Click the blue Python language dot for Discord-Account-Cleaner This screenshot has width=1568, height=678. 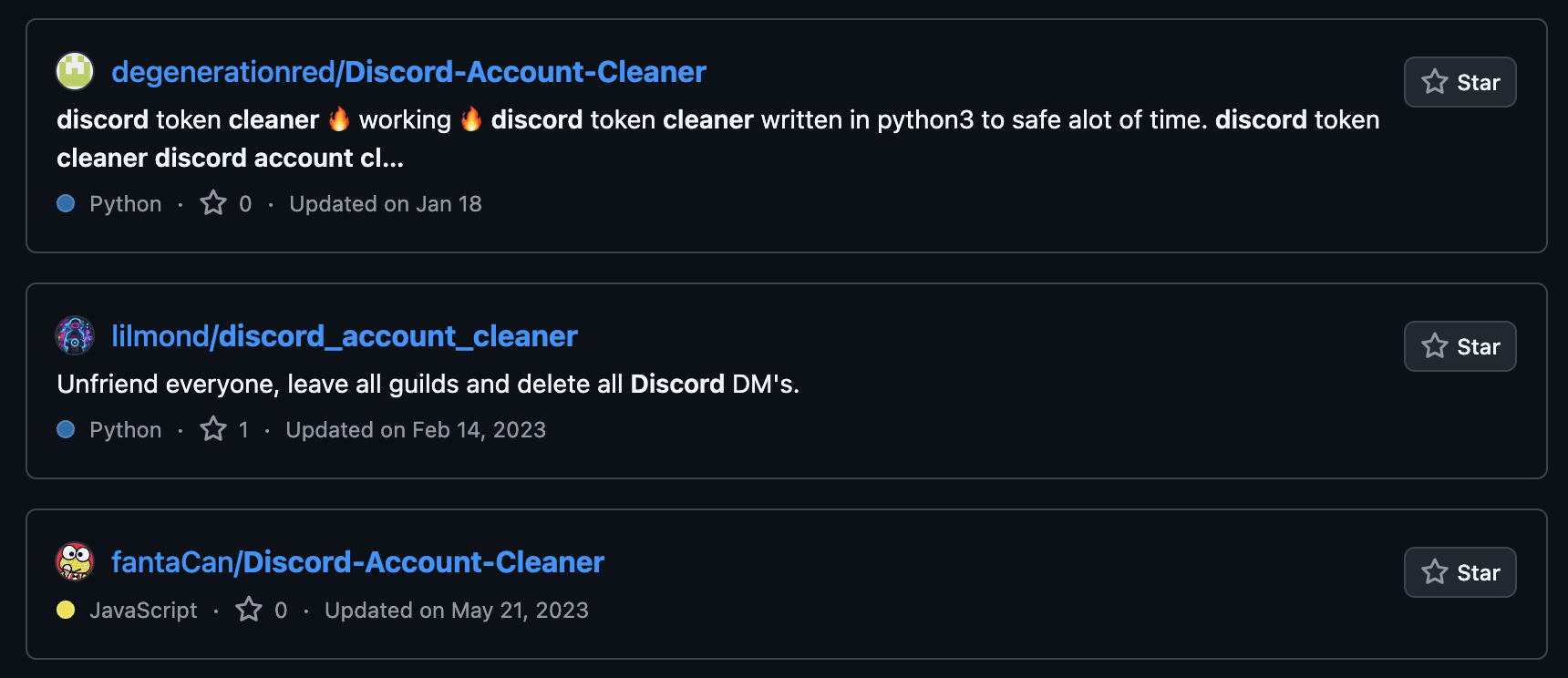tap(65, 203)
